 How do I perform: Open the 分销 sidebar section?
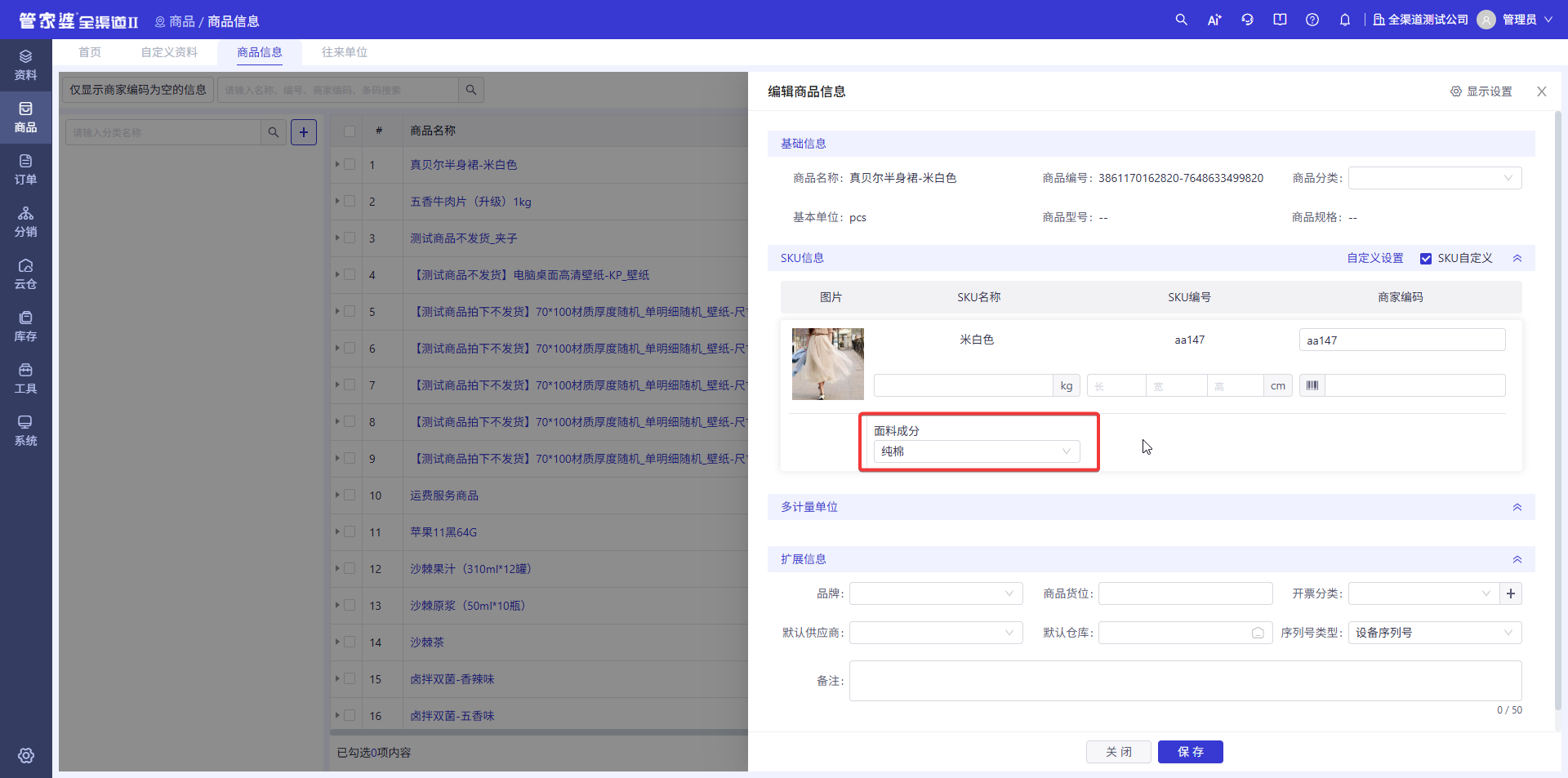click(x=25, y=222)
